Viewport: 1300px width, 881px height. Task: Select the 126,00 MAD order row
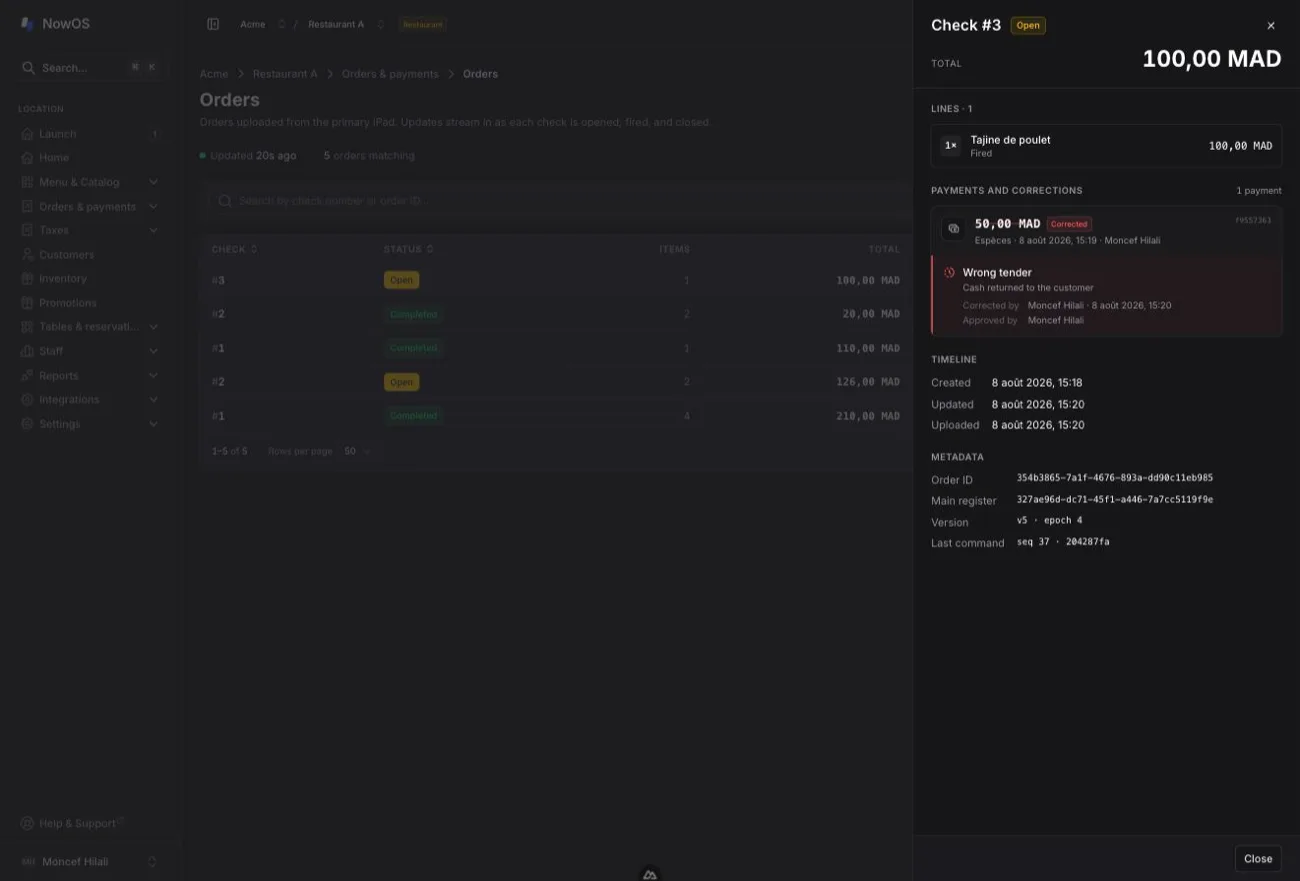(556, 382)
